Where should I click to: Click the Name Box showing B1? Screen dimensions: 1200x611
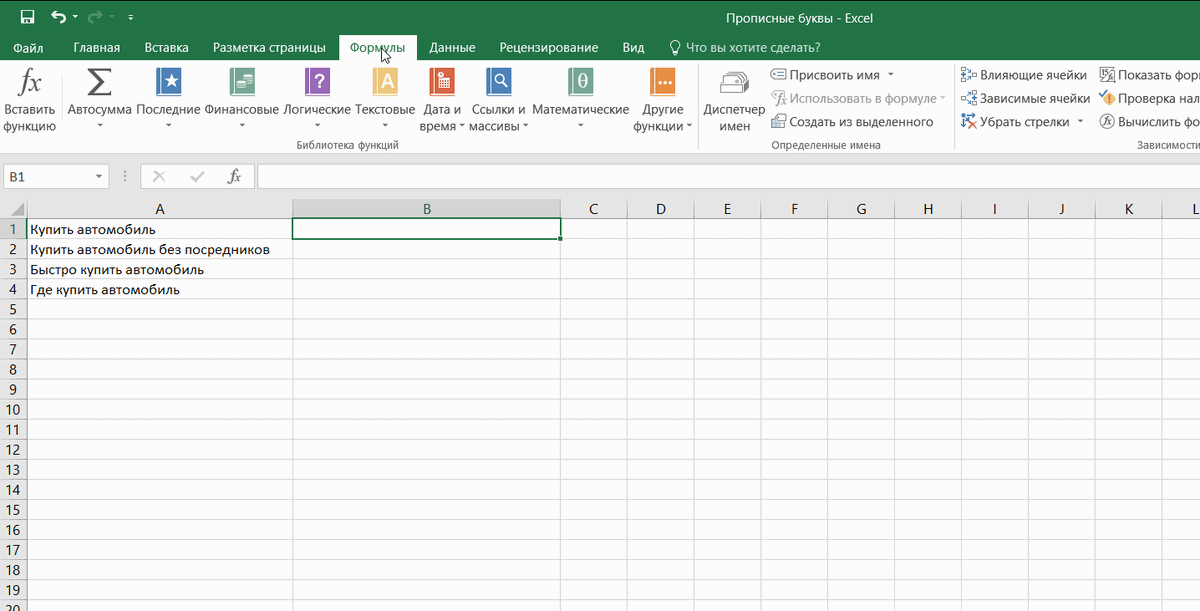47,177
